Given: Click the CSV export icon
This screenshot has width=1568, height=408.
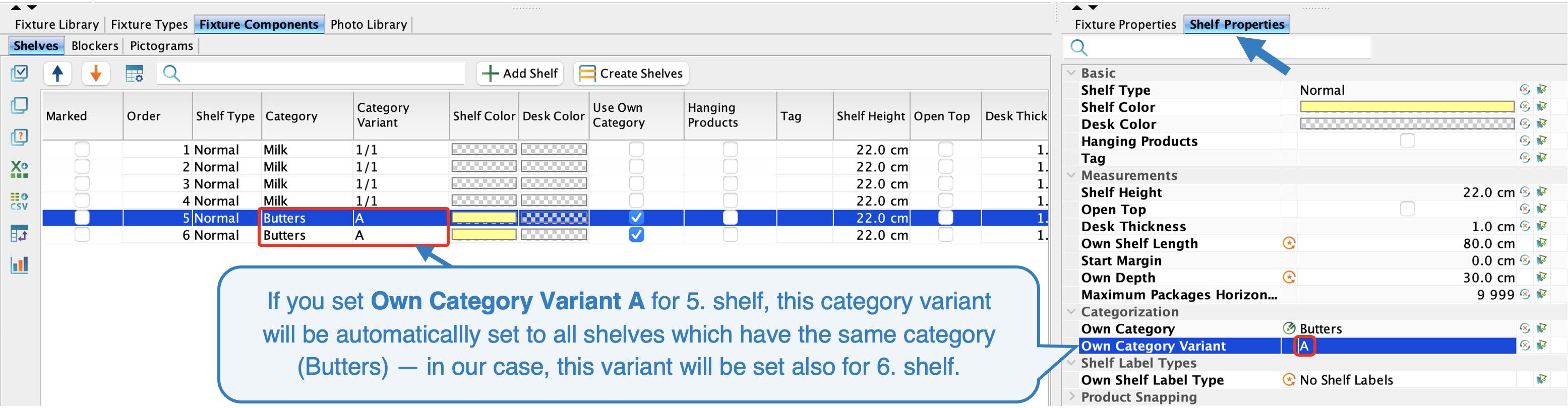Looking at the screenshot, I should click(19, 200).
